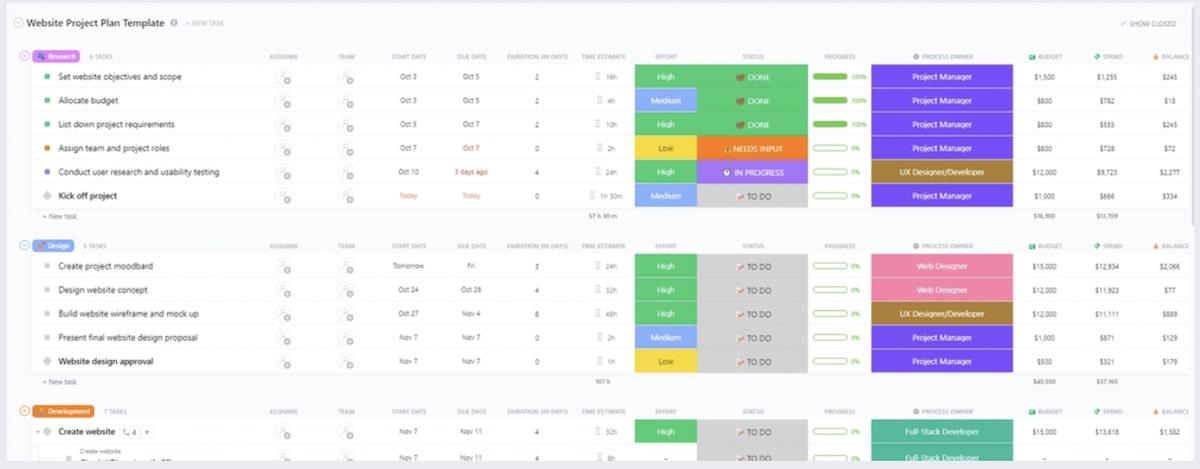Assign a person to Website design approval
This screenshot has height=469, width=1200.
click(283, 361)
